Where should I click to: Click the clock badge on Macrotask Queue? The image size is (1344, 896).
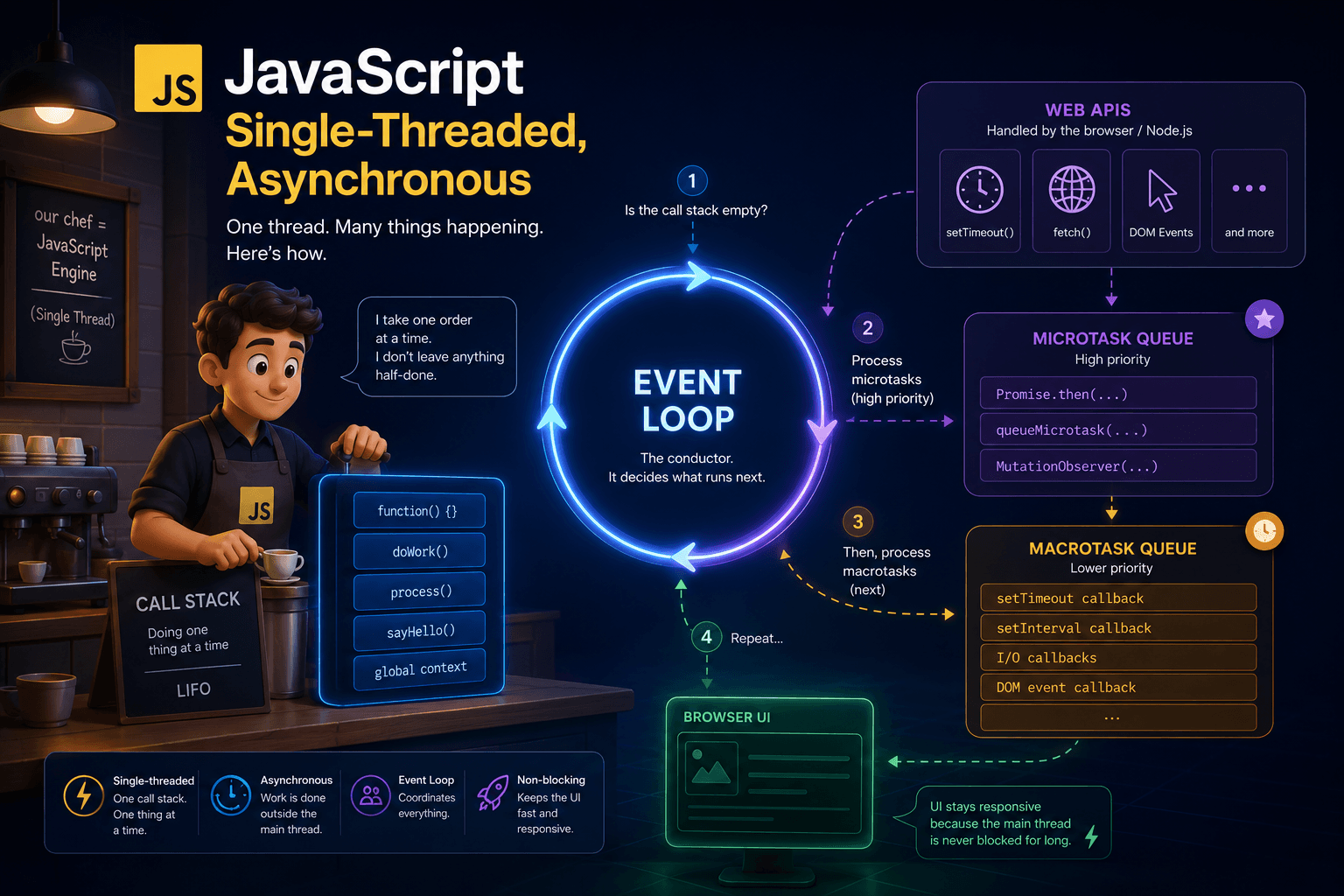coord(1264,530)
